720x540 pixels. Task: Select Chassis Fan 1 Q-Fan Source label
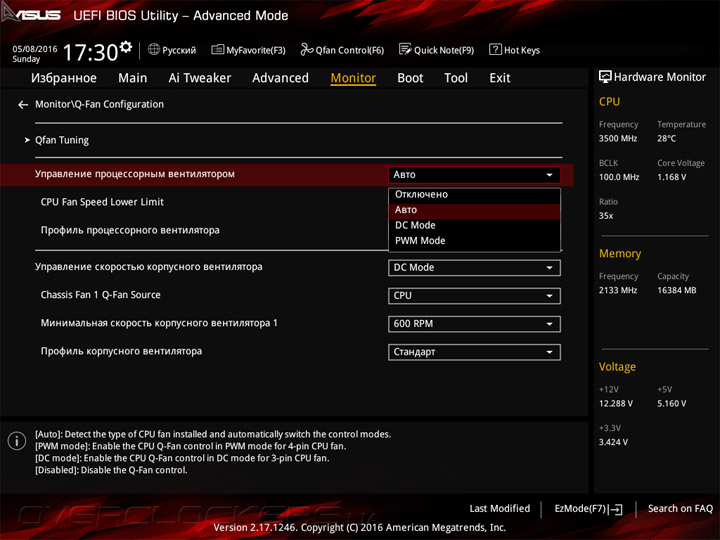(x=101, y=295)
